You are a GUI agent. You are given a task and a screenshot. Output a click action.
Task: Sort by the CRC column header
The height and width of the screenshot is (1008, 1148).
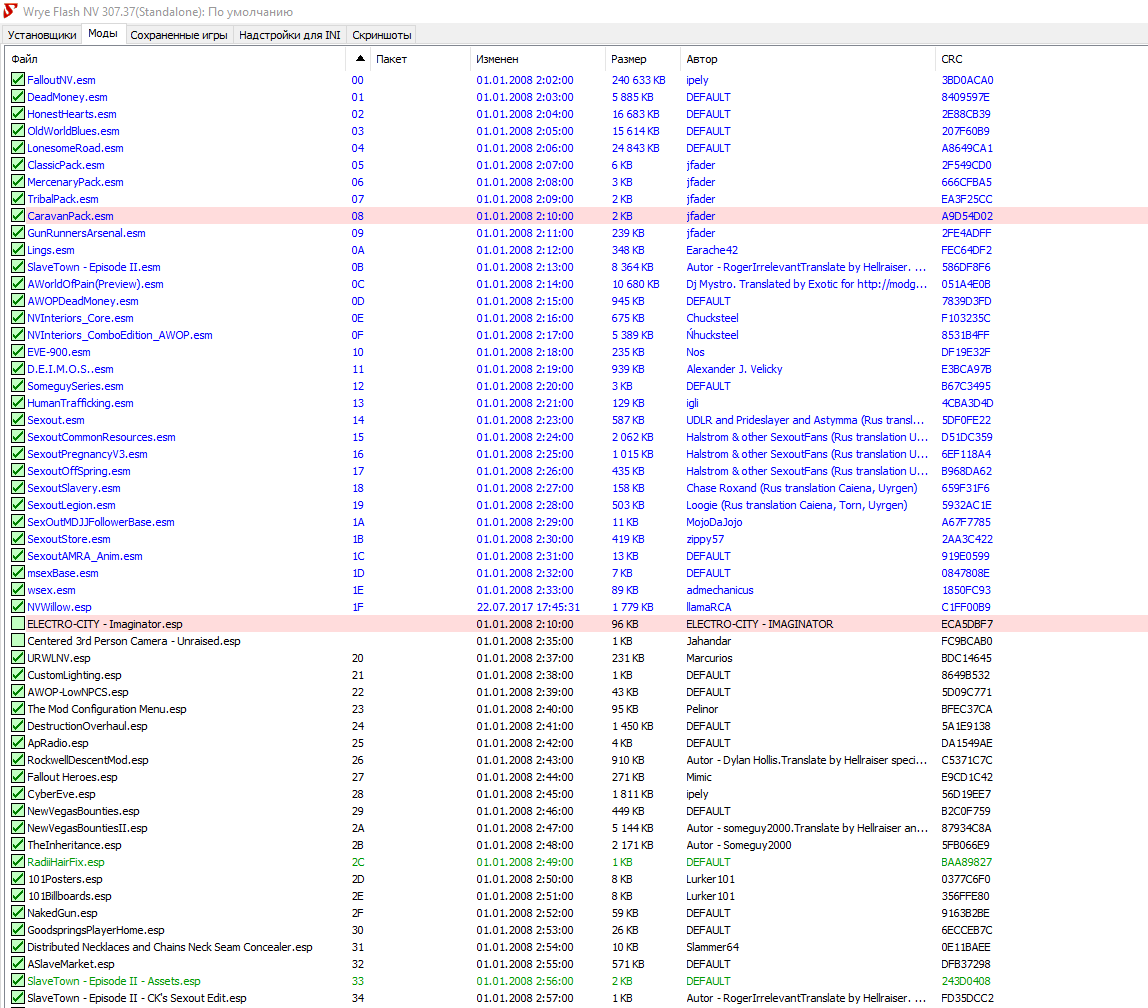pos(952,59)
